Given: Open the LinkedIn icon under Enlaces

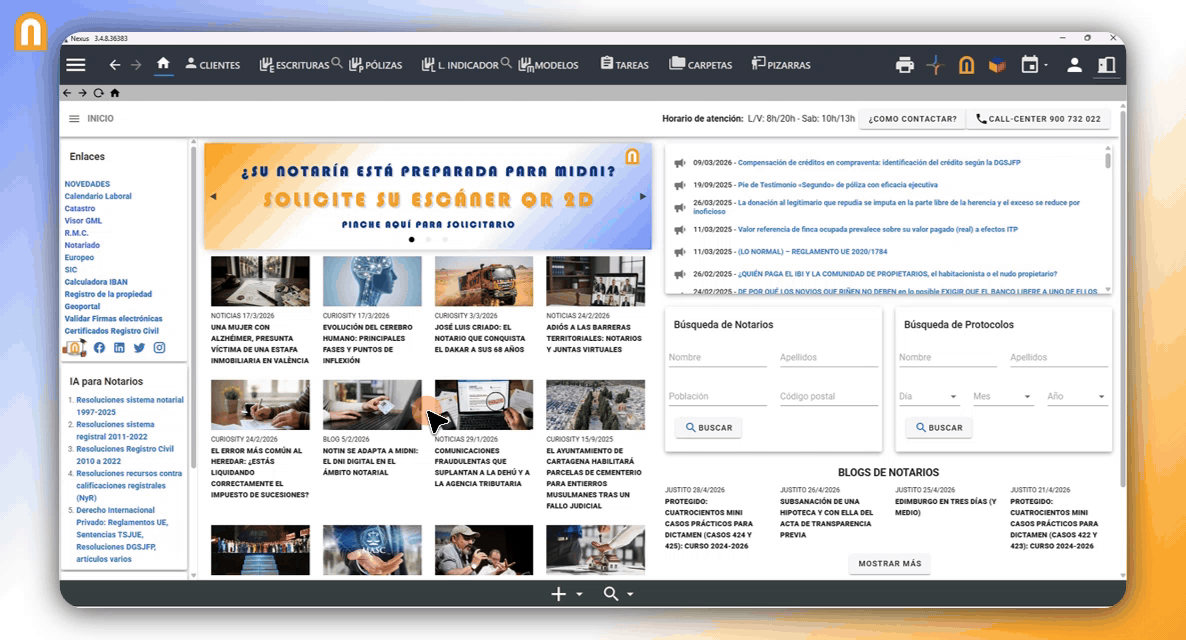Looking at the screenshot, I should [119, 348].
